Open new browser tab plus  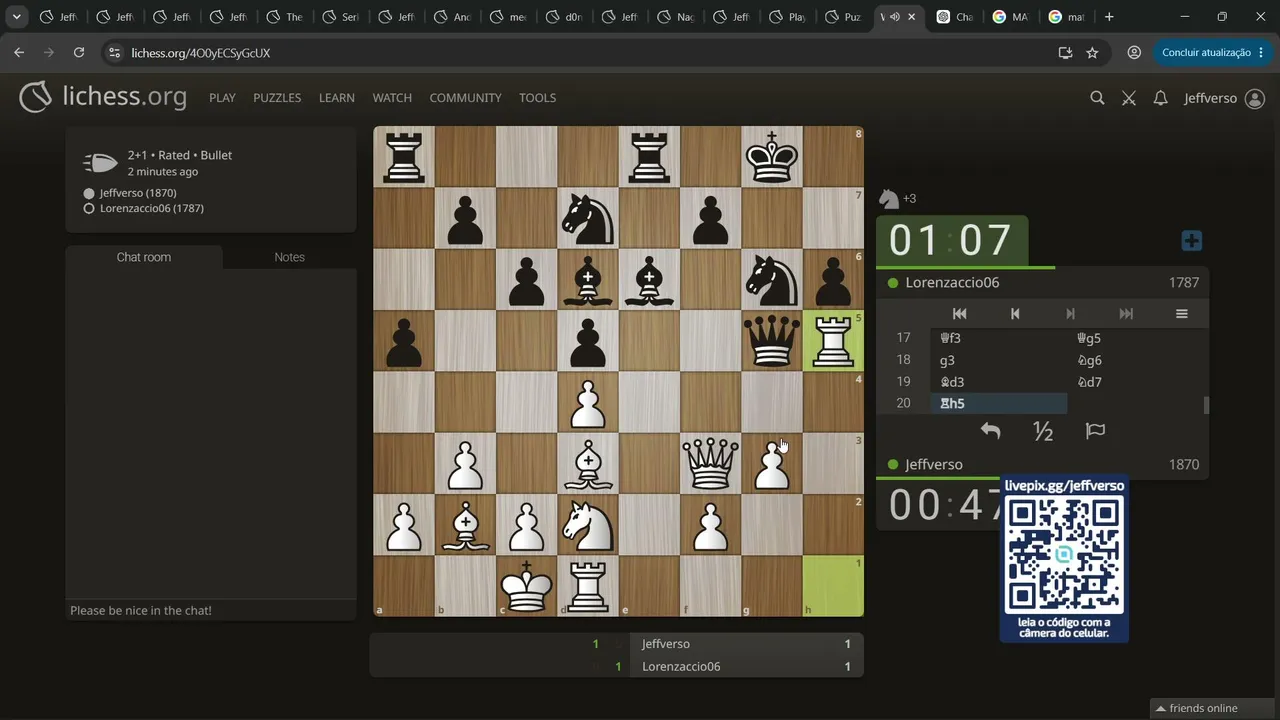1109,17
